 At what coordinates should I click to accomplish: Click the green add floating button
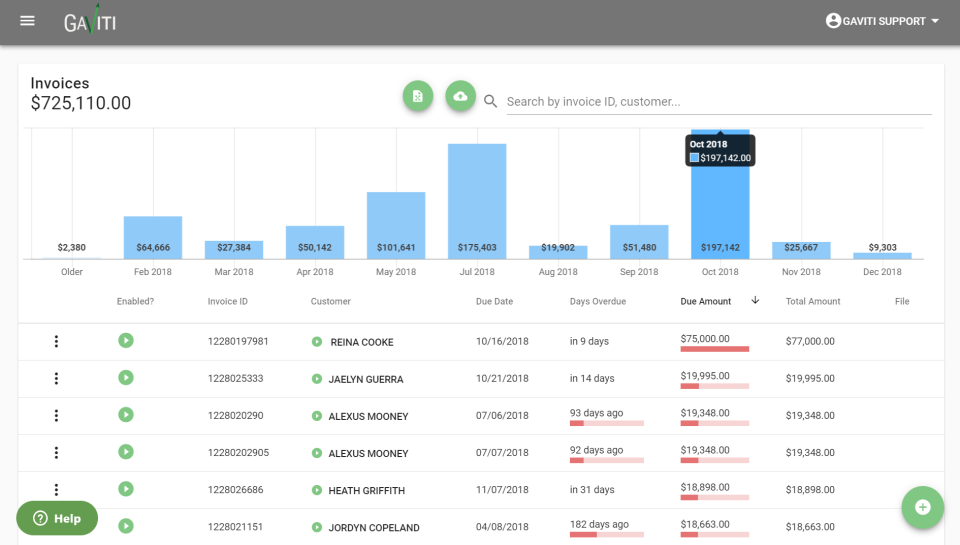click(922, 507)
